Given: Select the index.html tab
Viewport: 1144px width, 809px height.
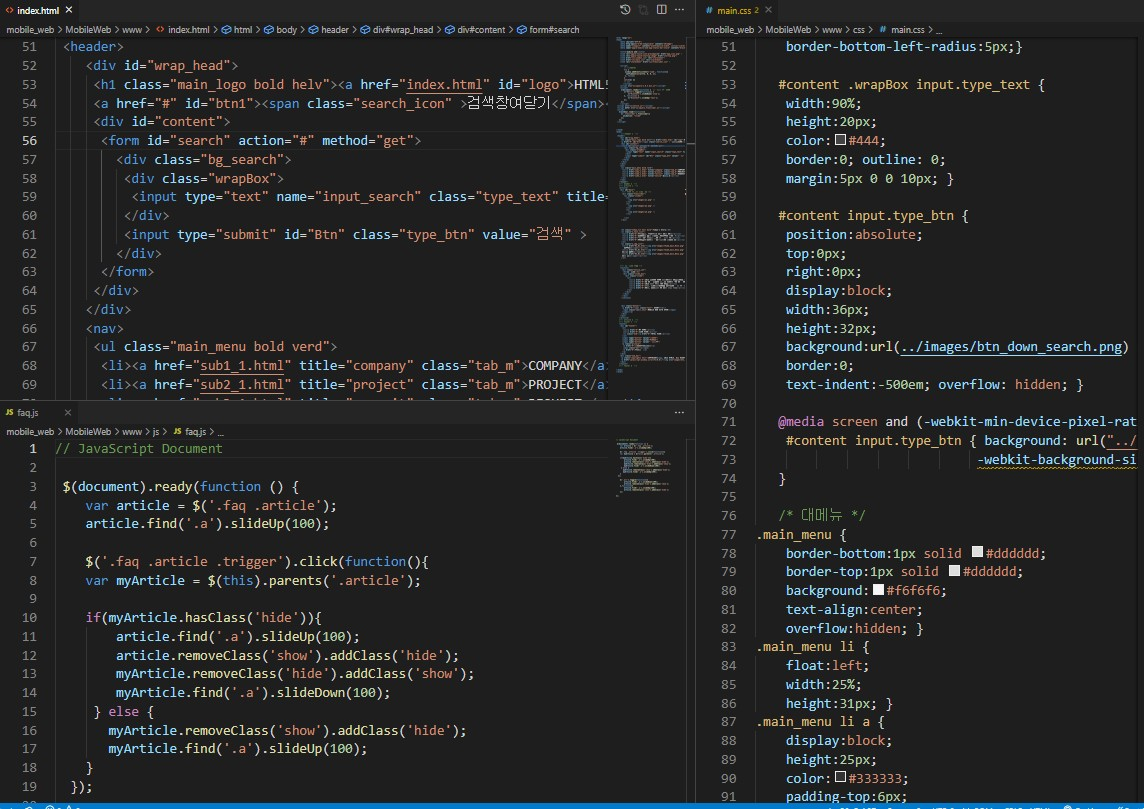Looking at the screenshot, I should coord(38,10).
